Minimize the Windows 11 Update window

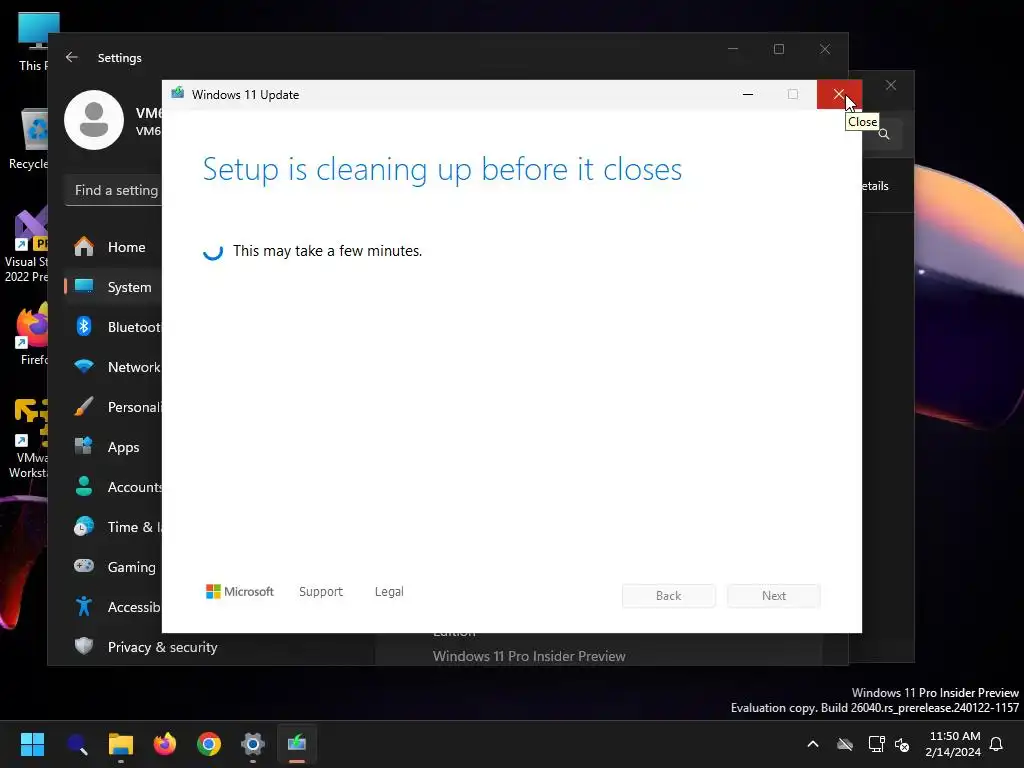[x=748, y=95]
